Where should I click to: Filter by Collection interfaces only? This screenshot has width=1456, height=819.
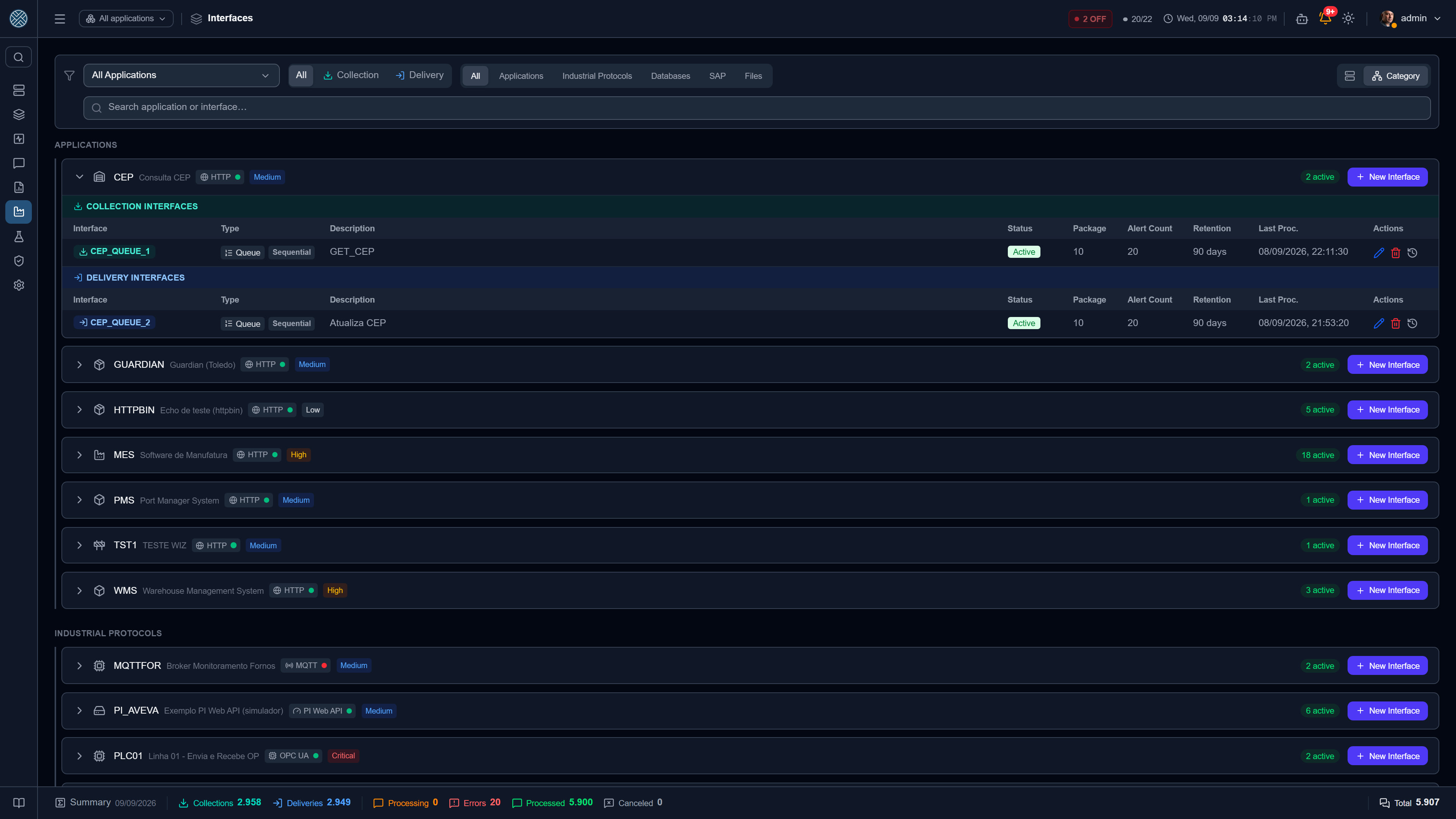coord(351,75)
